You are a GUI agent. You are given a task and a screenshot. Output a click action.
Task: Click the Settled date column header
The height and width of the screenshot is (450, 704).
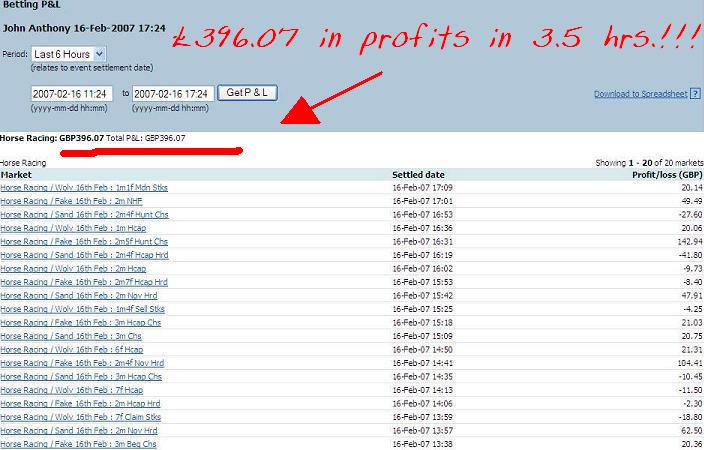418,175
